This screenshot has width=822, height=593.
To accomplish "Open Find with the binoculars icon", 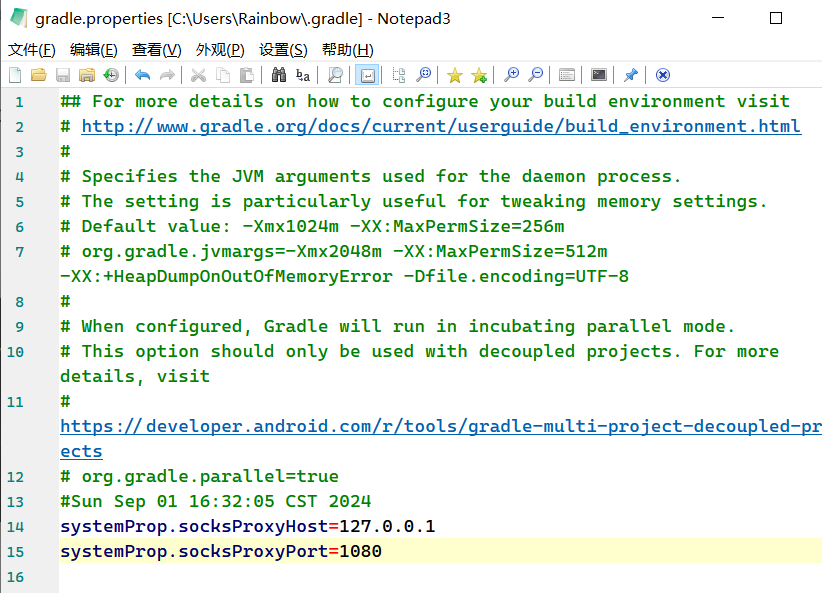I will (x=279, y=75).
